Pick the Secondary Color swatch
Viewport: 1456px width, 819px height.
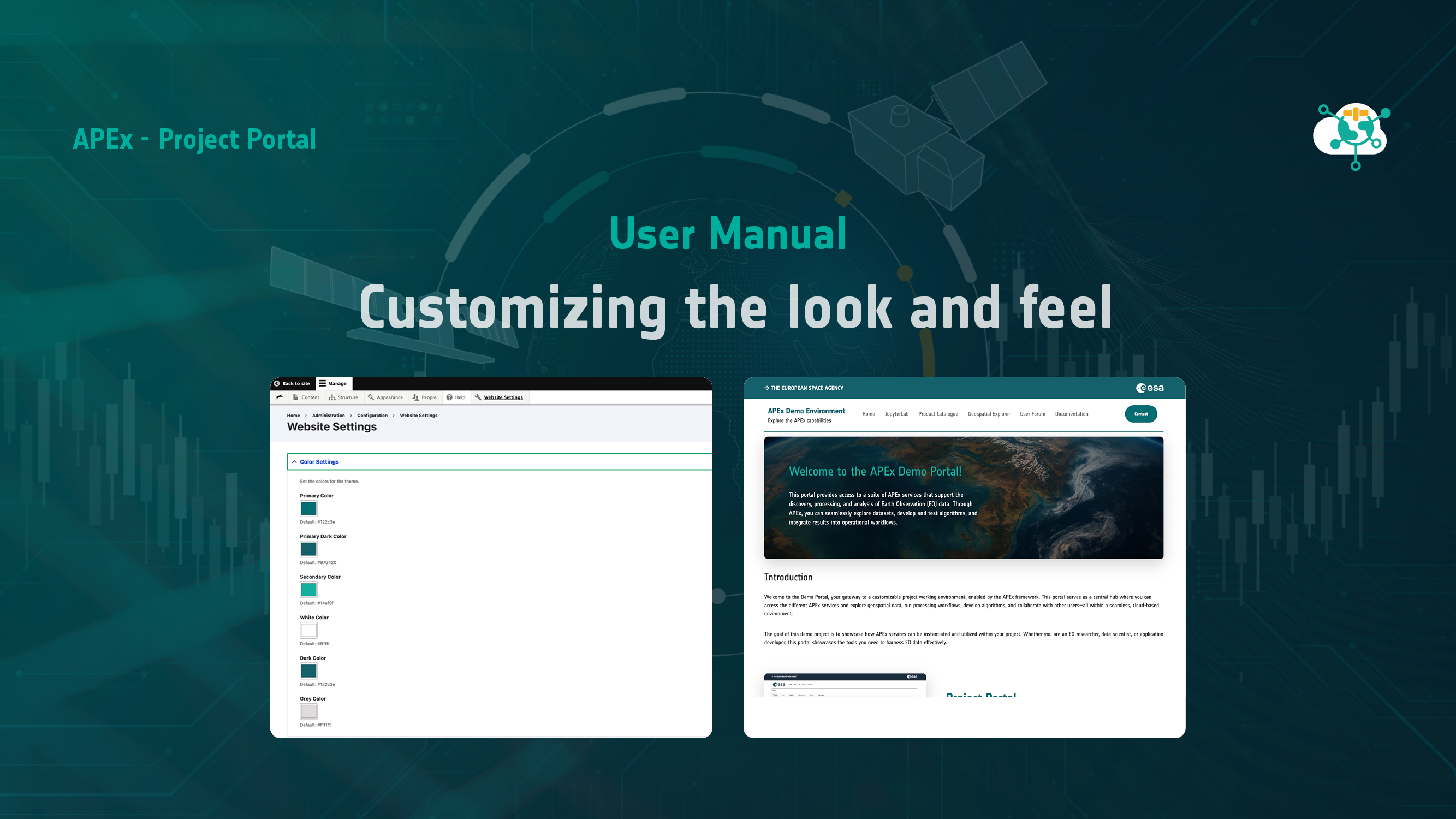(308, 590)
